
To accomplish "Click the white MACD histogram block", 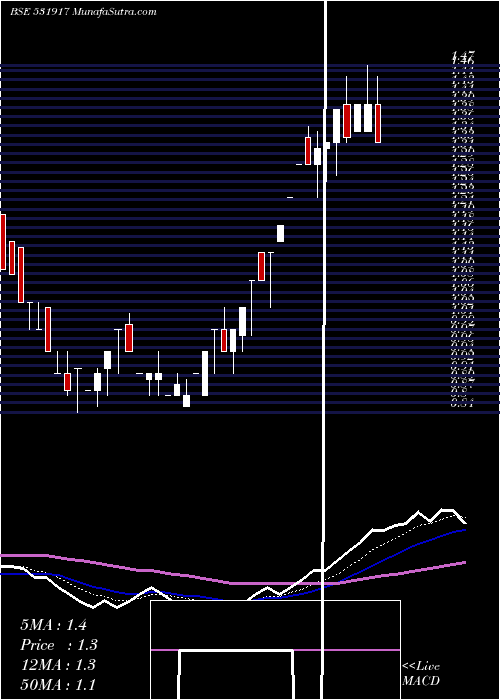I will (237, 675).
